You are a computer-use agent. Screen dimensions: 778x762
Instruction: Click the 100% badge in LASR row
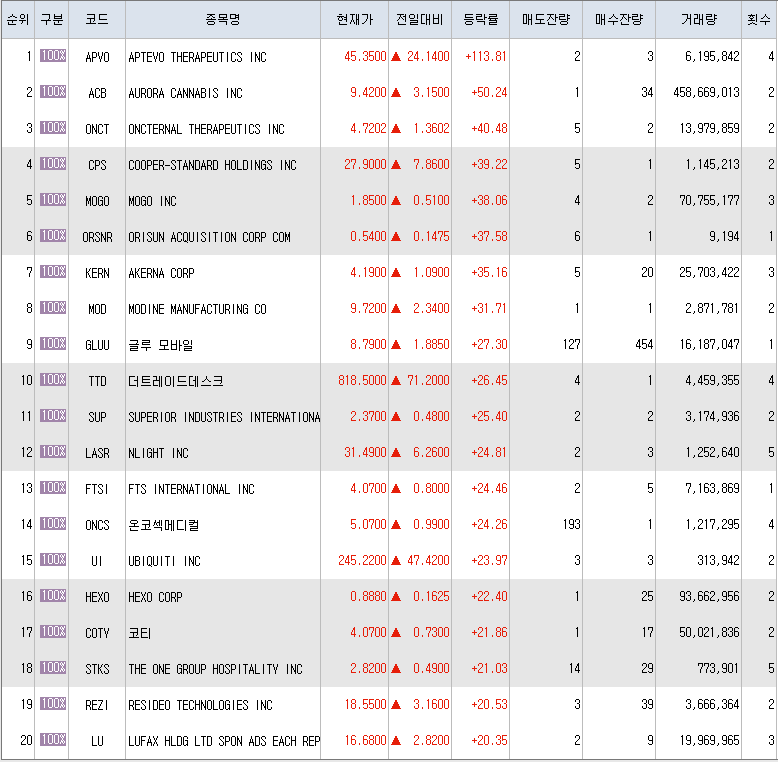tap(53, 451)
